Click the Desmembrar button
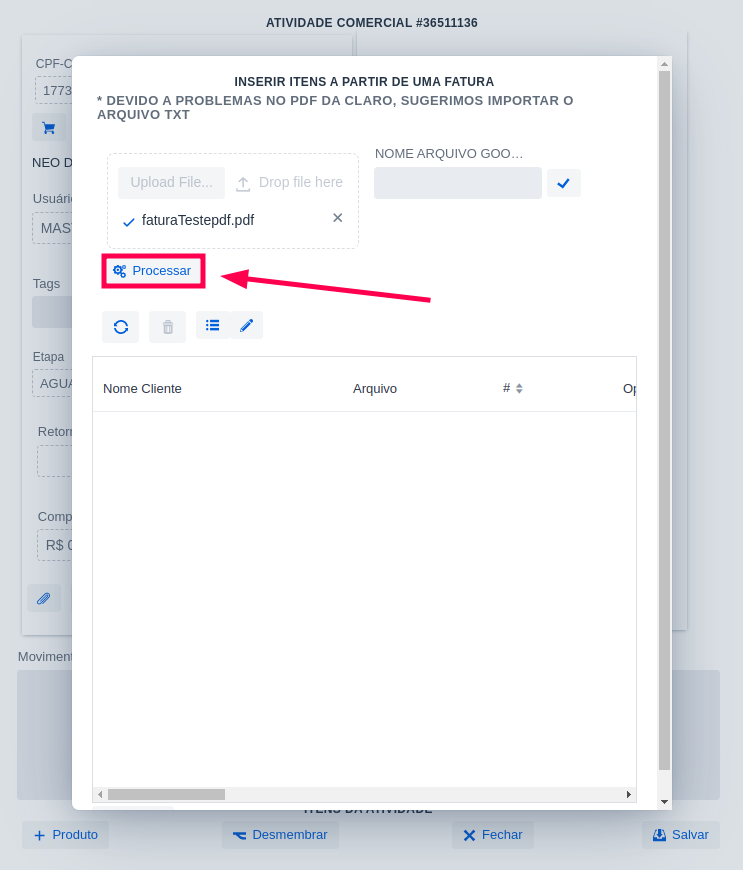Image resolution: width=743 pixels, height=870 pixels. pyautogui.click(x=280, y=835)
